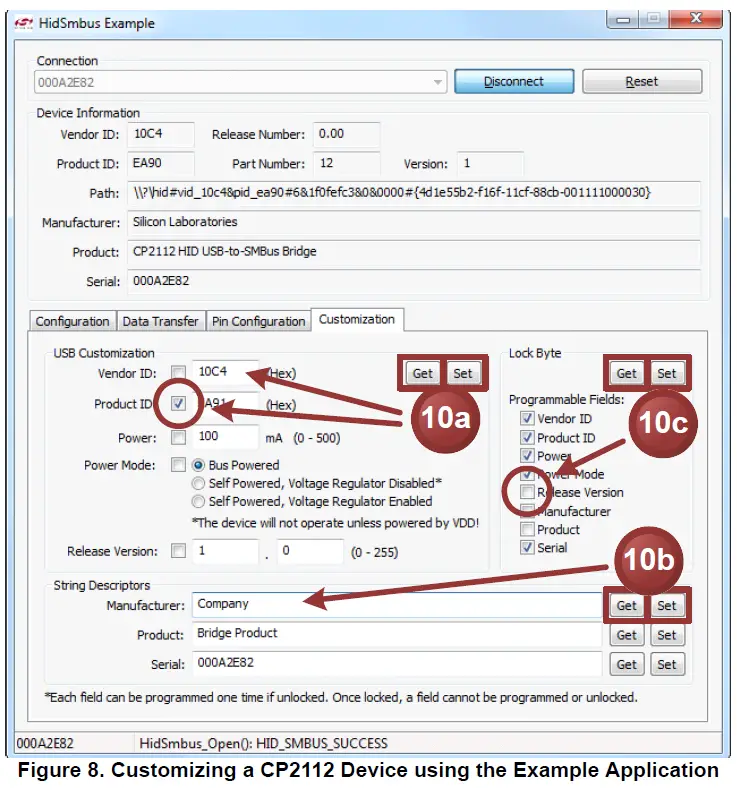Click the Device Information Serial field
The height and width of the screenshot is (794, 737).
(414, 281)
